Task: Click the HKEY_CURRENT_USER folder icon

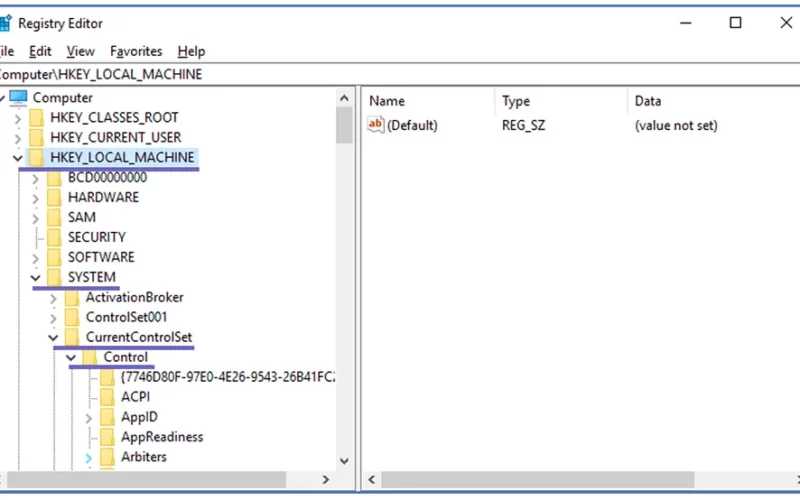Action: pyautogui.click(x=37, y=137)
